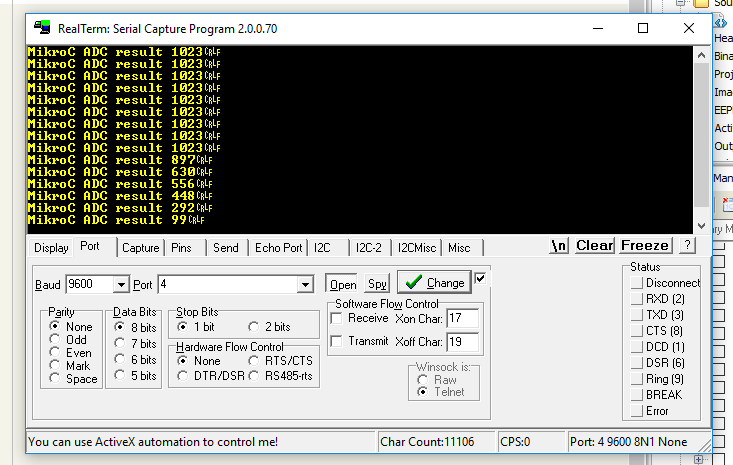This screenshot has width=733, height=465.
Task: Click the DSR (6) status indicator
Action: [x=636, y=363]
